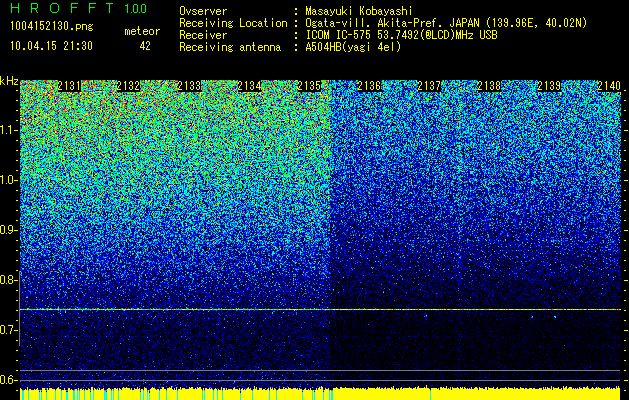Click the 2135 time marker
Image resolution: width=629 pixels, height=400 pixels.
[309, 86]
